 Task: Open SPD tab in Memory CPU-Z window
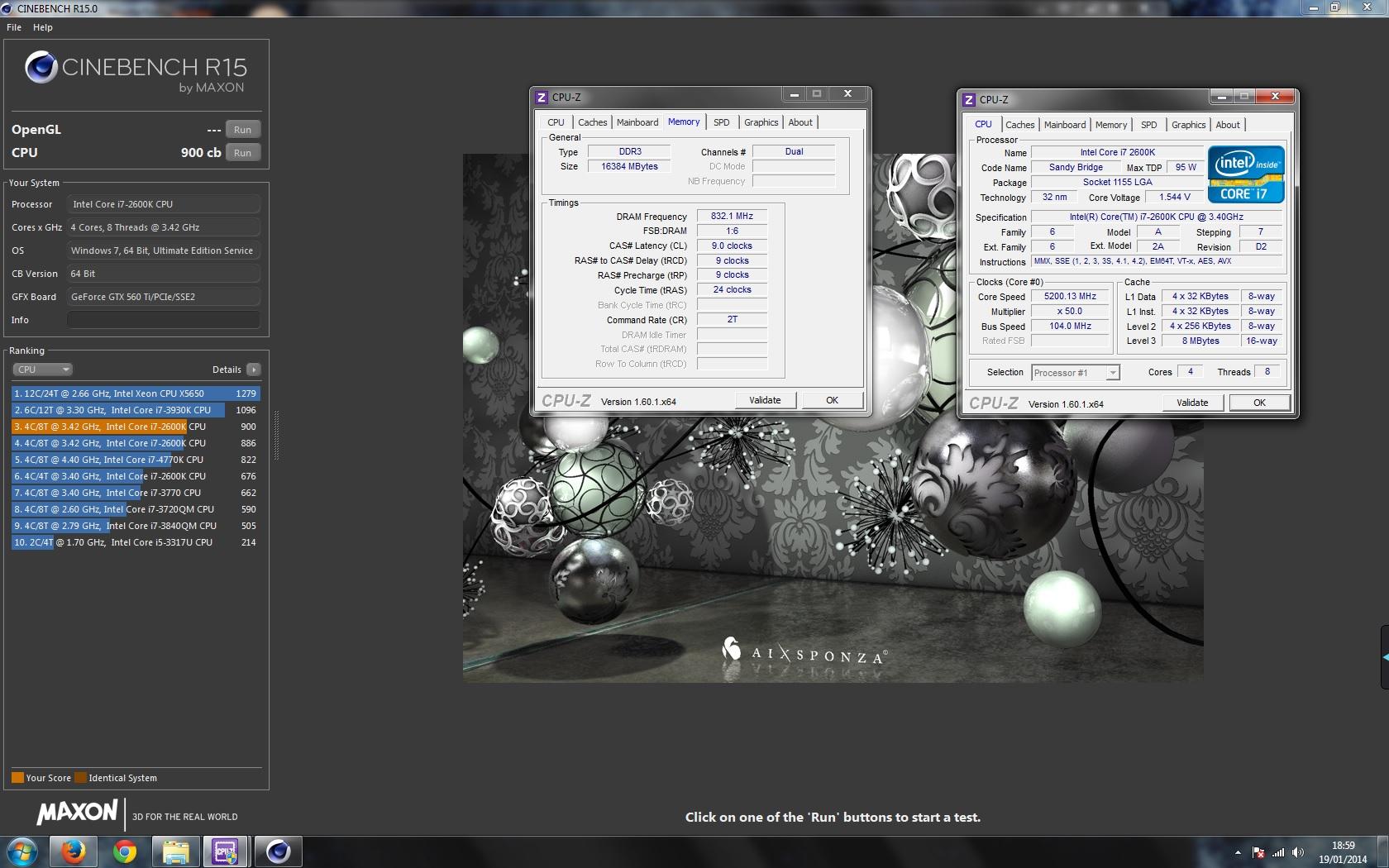tap(722, 122)
